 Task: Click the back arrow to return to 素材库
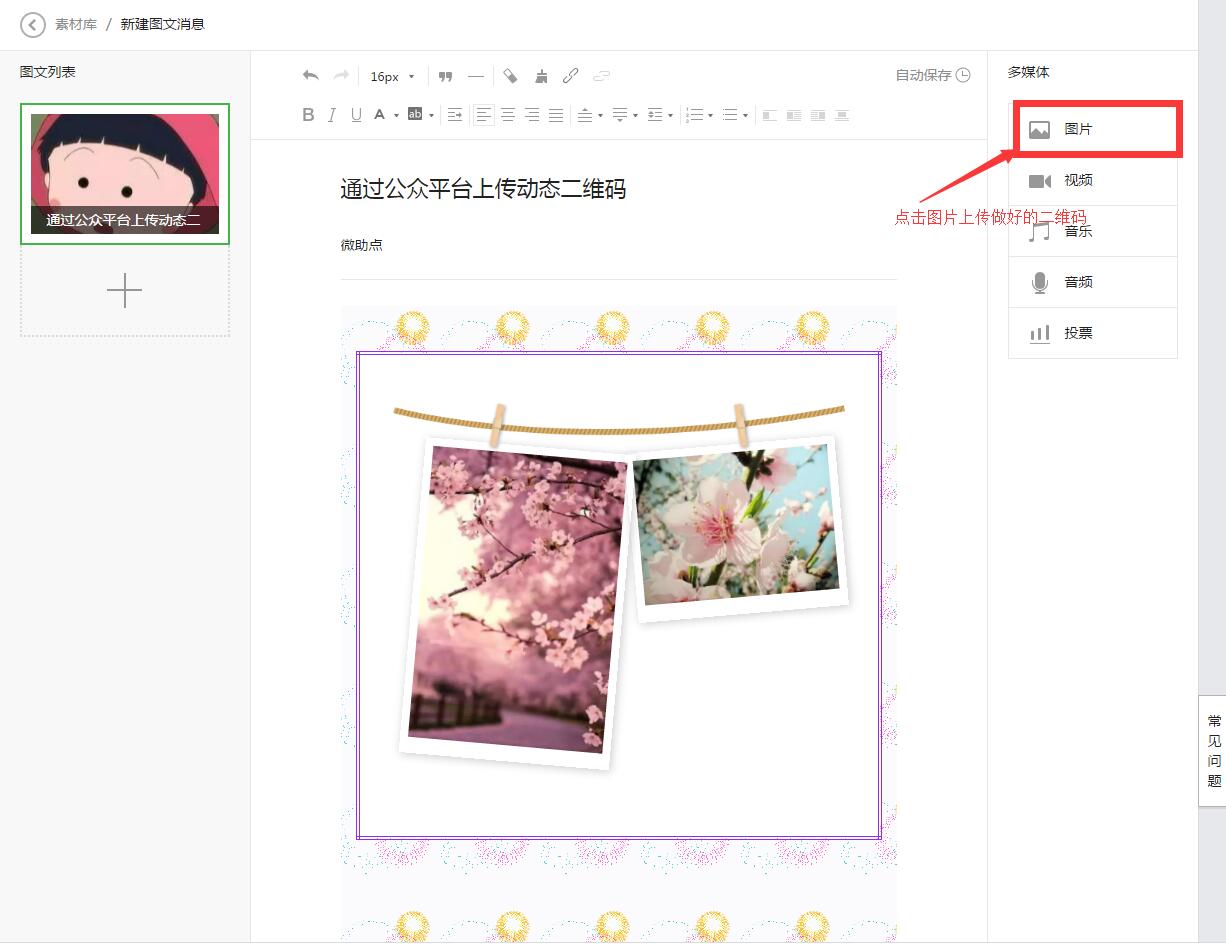click(33, 24)
